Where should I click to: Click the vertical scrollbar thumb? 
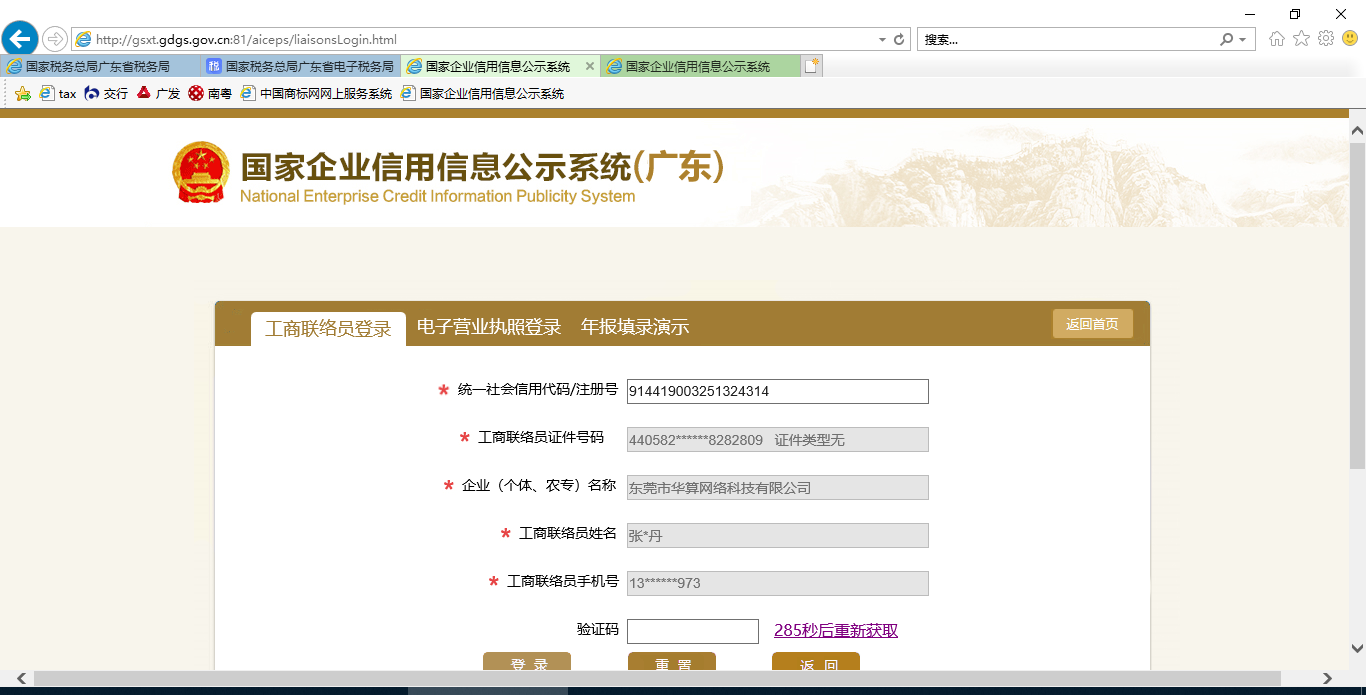[x=1357, y=306]
